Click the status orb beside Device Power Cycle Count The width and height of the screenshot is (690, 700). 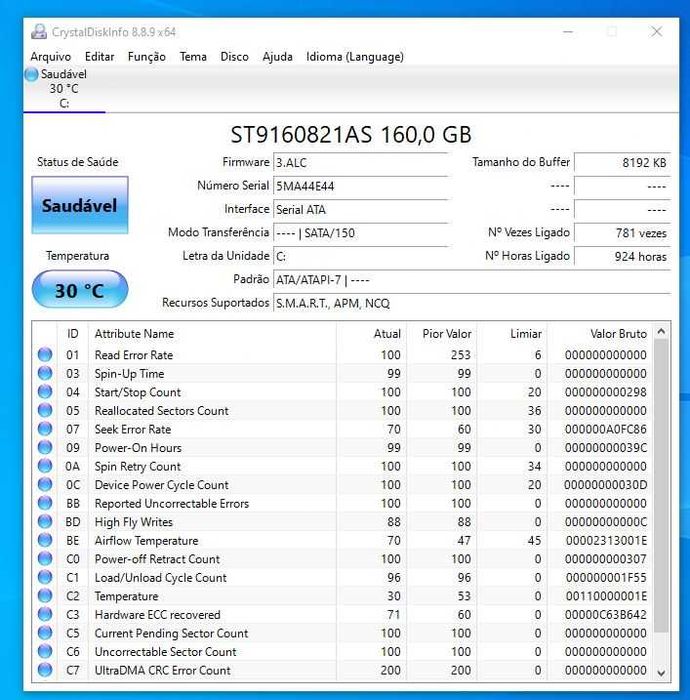tap(45, 484)
